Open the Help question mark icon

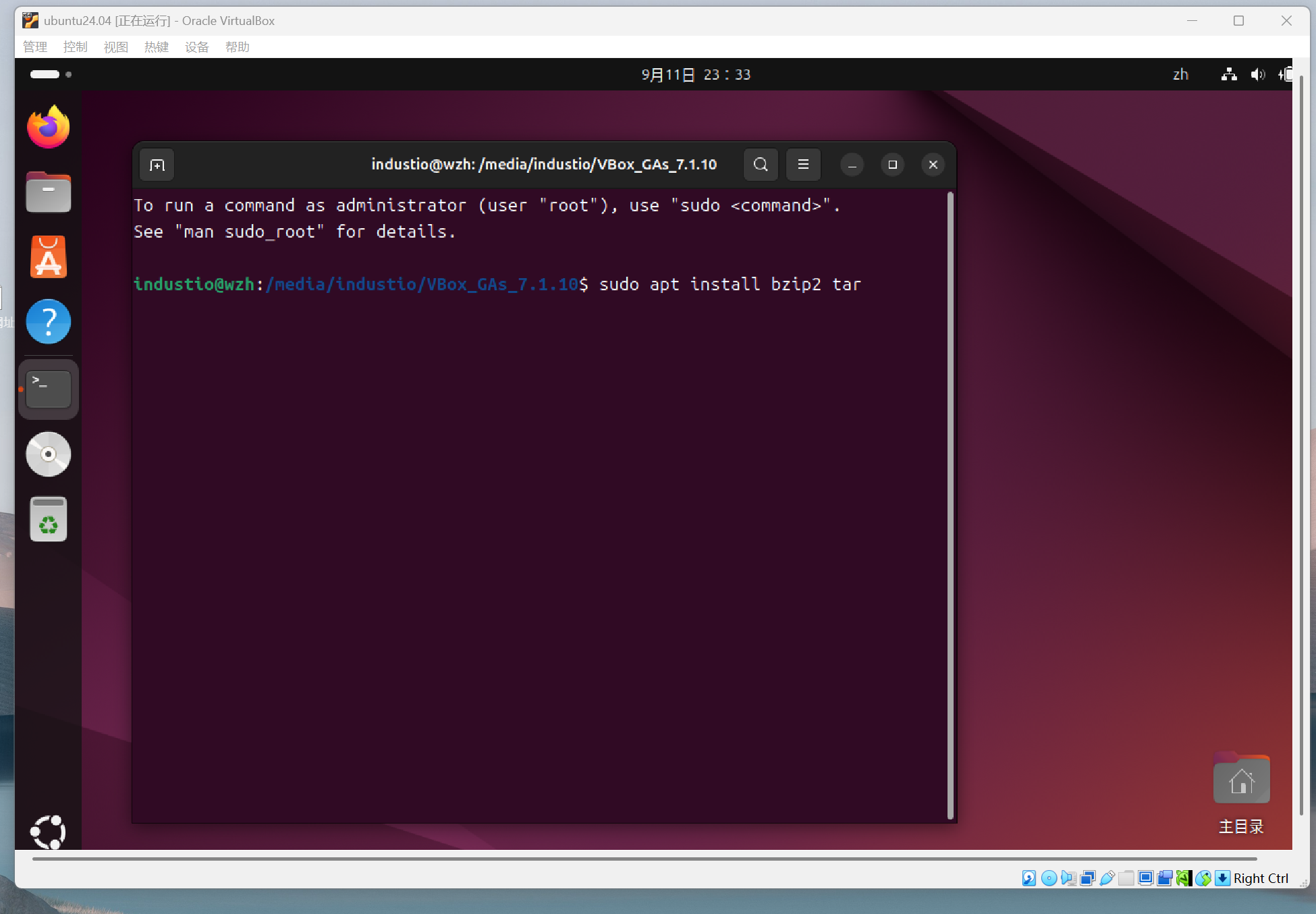(48, 322)
